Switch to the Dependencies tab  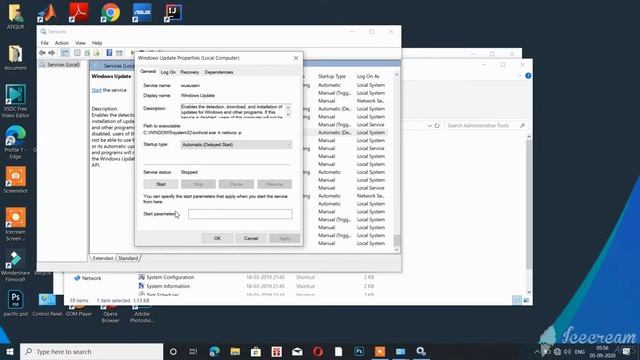(x=219, y=72)
